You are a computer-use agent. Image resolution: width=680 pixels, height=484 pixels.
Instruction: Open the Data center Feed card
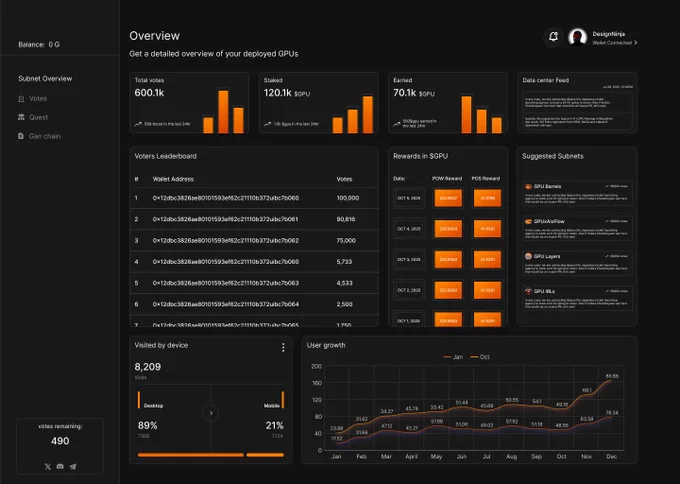click(x=577, y=103)
